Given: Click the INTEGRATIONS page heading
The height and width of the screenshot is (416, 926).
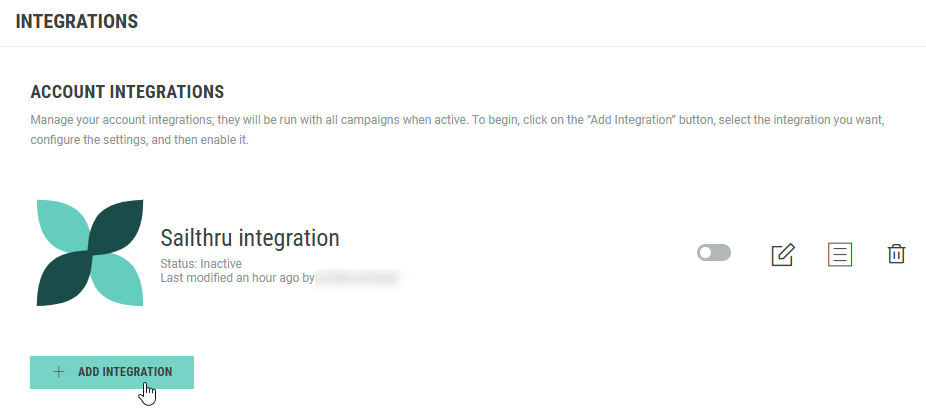Looking at the screenshot, I should pyautogui.click(x=77, y=21).
